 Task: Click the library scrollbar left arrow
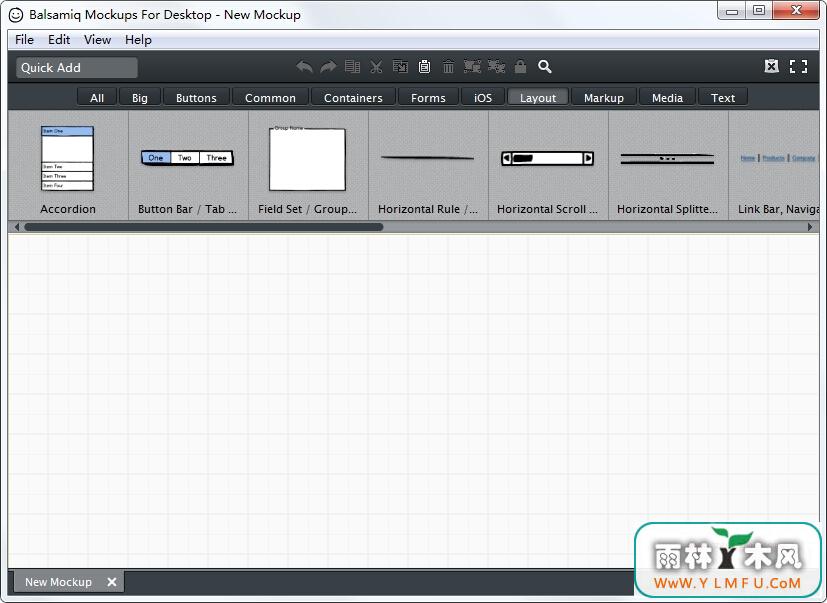tap(17, 227)
